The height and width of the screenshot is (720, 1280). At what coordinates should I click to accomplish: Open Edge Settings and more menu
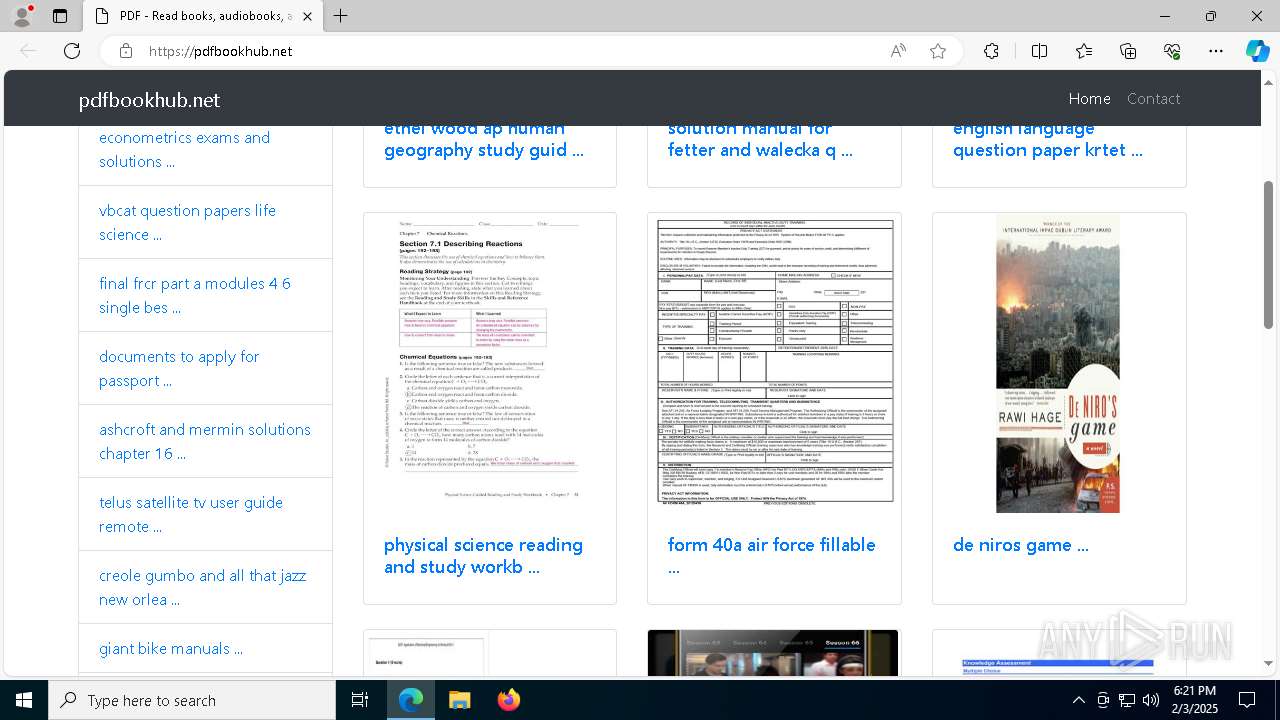click(1216, 51)
